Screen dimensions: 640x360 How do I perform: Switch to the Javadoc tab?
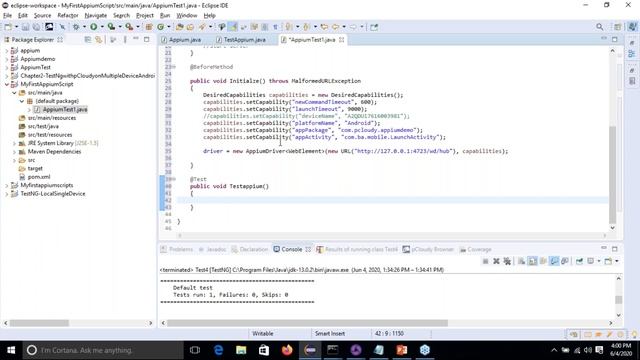(211, 249)
